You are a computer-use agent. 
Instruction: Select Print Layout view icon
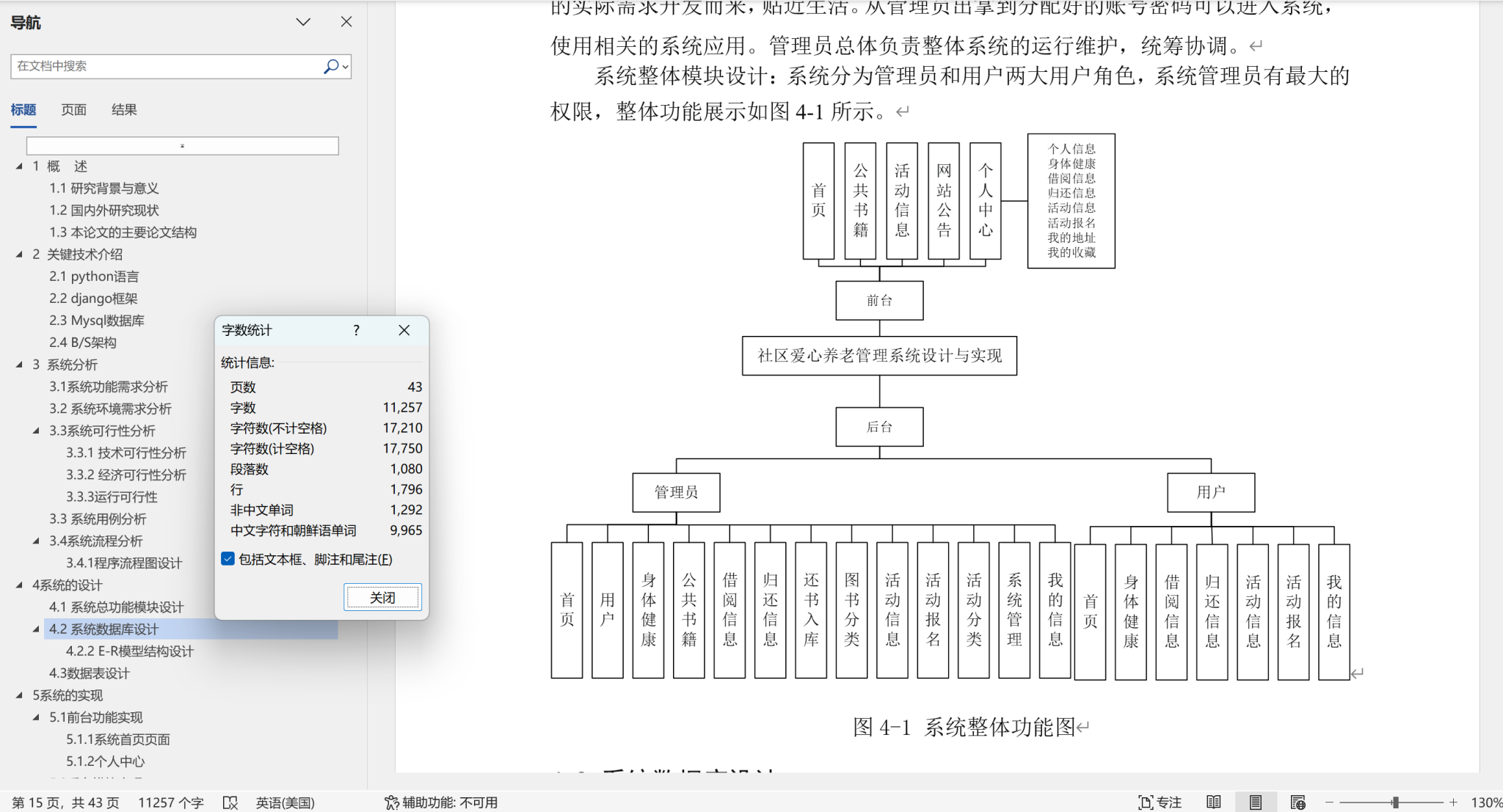pyautogui.click(x=1256, y=802)
